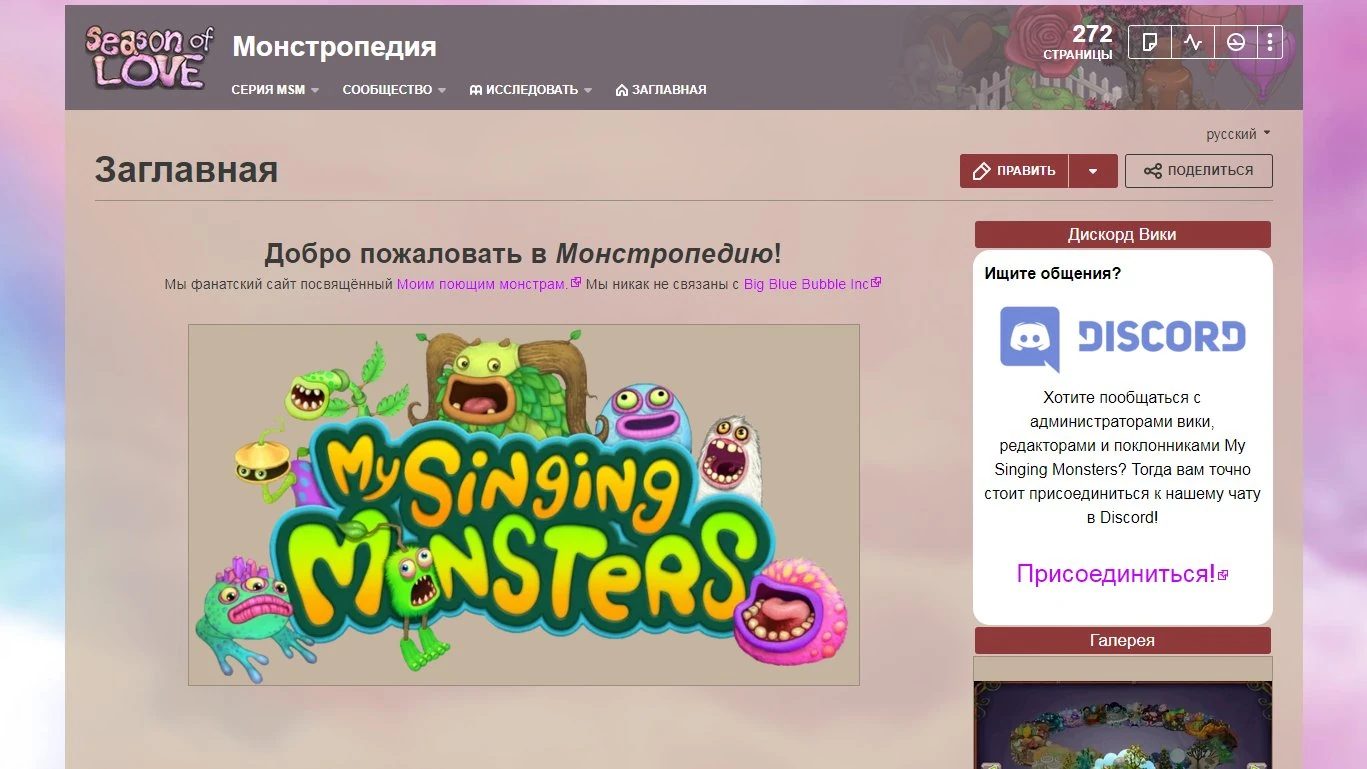The image size is (1367, 769).
Task: Expand the СООБЩЕСТВО navigation menu
Action: pos(394,90)
